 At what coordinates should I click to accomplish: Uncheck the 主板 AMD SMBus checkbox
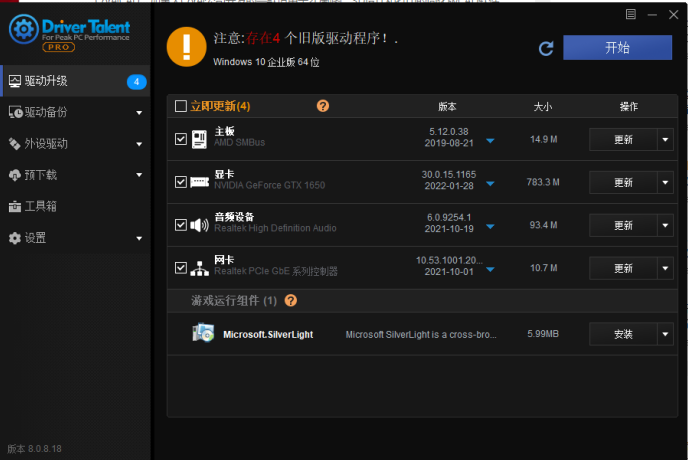(181, 139)
